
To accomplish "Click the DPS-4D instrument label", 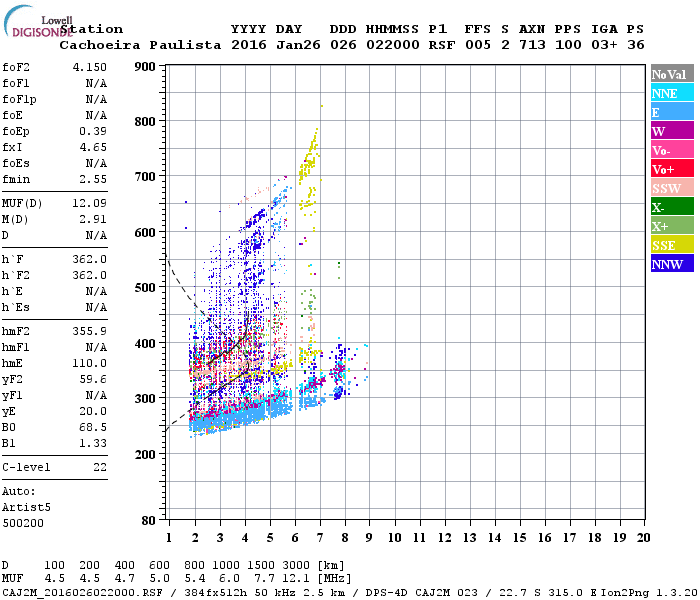I will point(386,592).
